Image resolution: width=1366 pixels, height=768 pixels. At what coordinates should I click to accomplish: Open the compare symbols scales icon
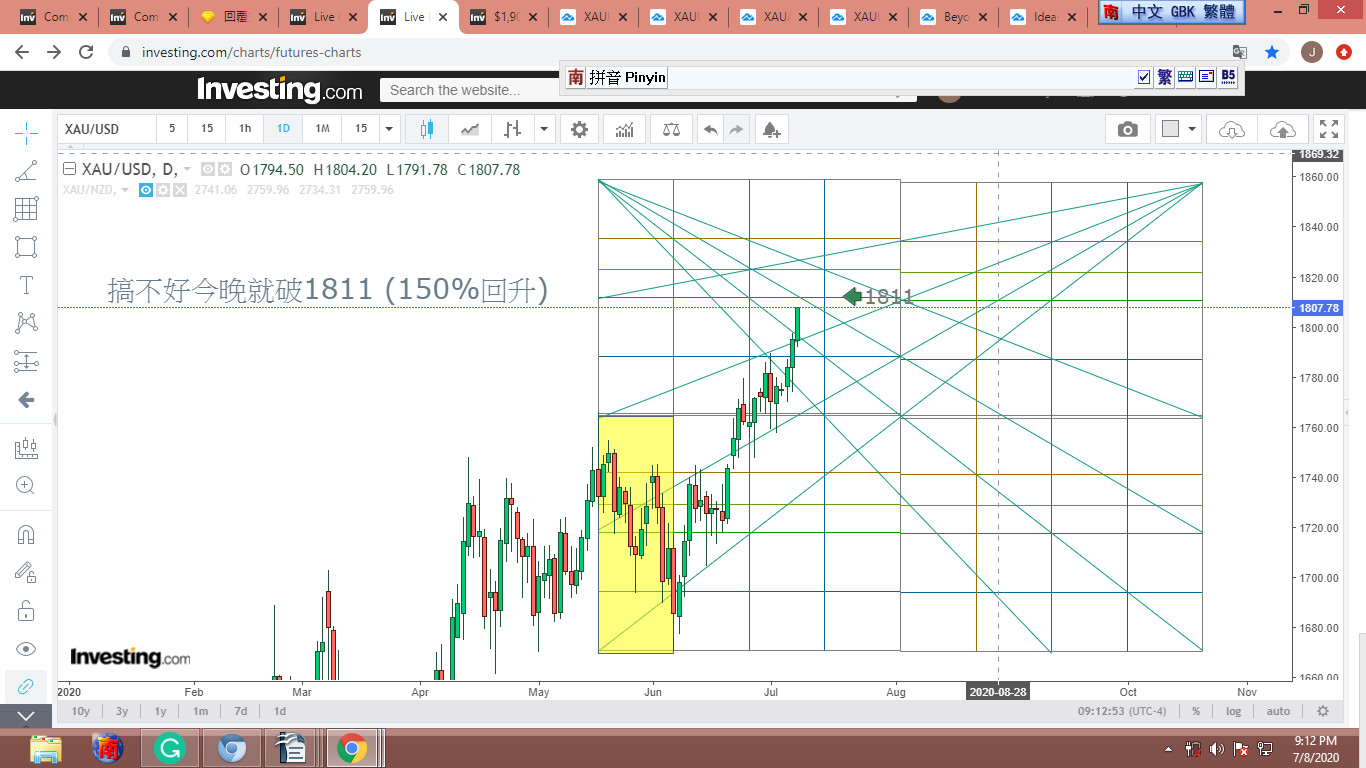tap(670, 129)
